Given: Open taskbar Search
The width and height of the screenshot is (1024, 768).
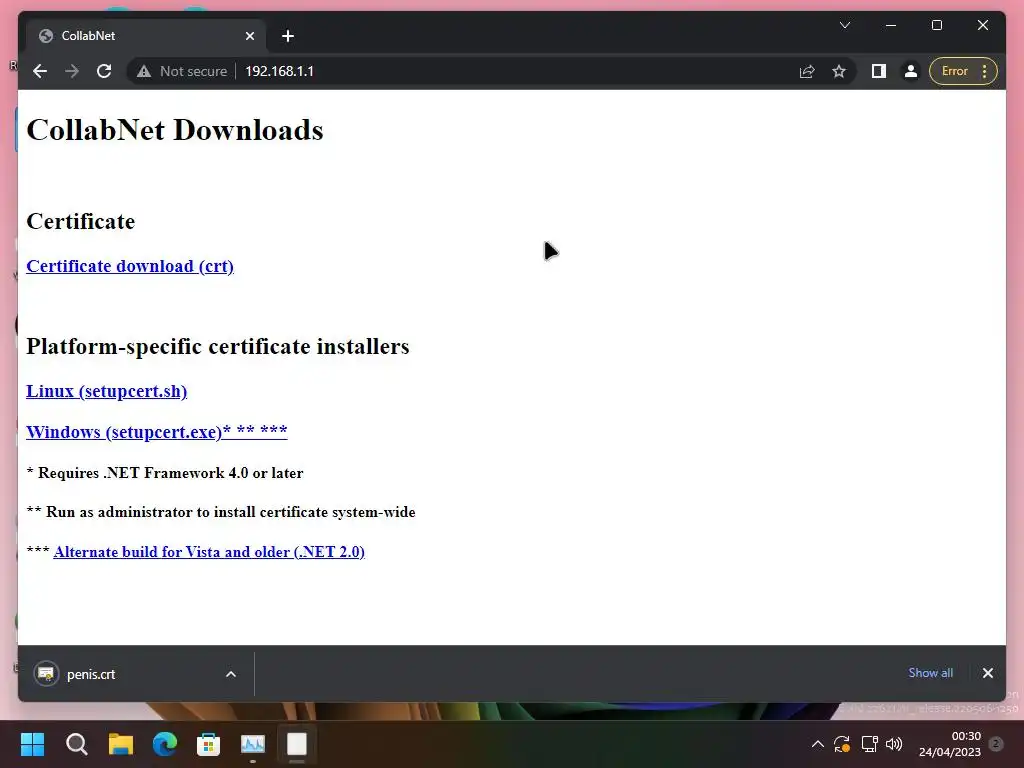Looking at the screenshot, I should click(76, 744).
